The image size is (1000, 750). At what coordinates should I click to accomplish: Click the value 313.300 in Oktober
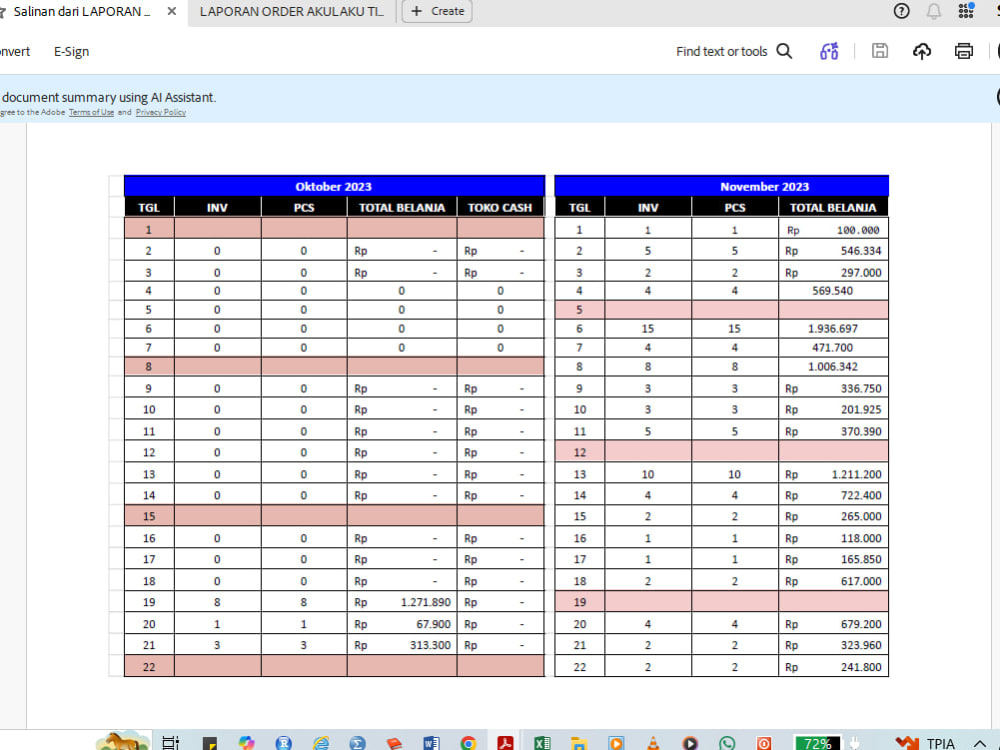(430, 645)
